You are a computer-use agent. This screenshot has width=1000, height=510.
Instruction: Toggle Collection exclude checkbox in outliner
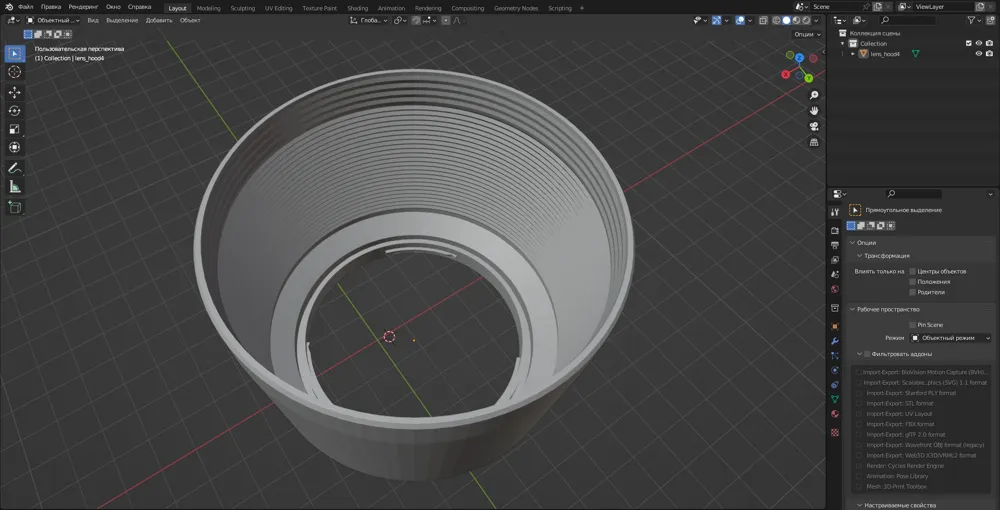[969, 43]
